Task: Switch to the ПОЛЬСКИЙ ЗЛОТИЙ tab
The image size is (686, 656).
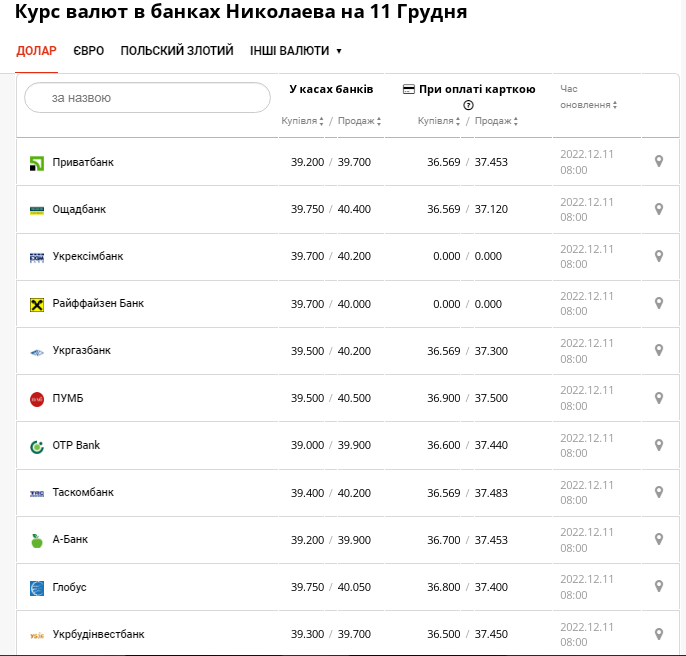Action: pos(177,51)
